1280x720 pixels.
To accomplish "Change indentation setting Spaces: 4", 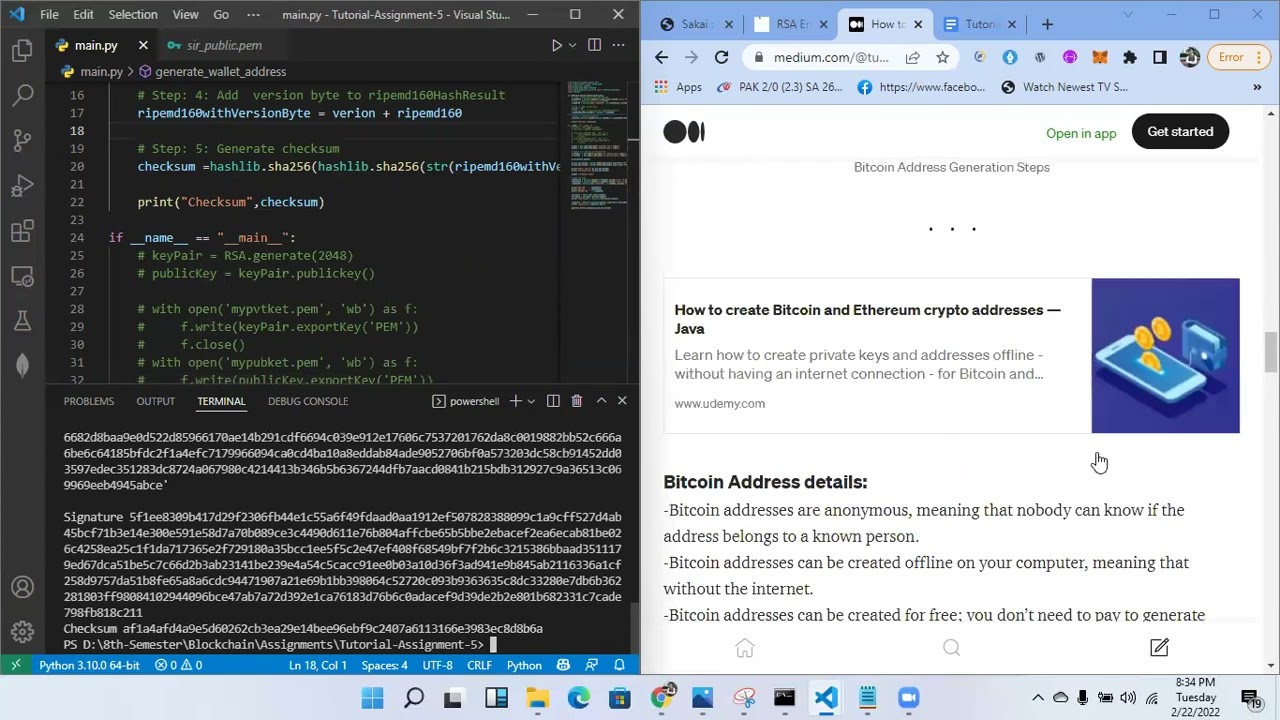I will pos(384,665).
